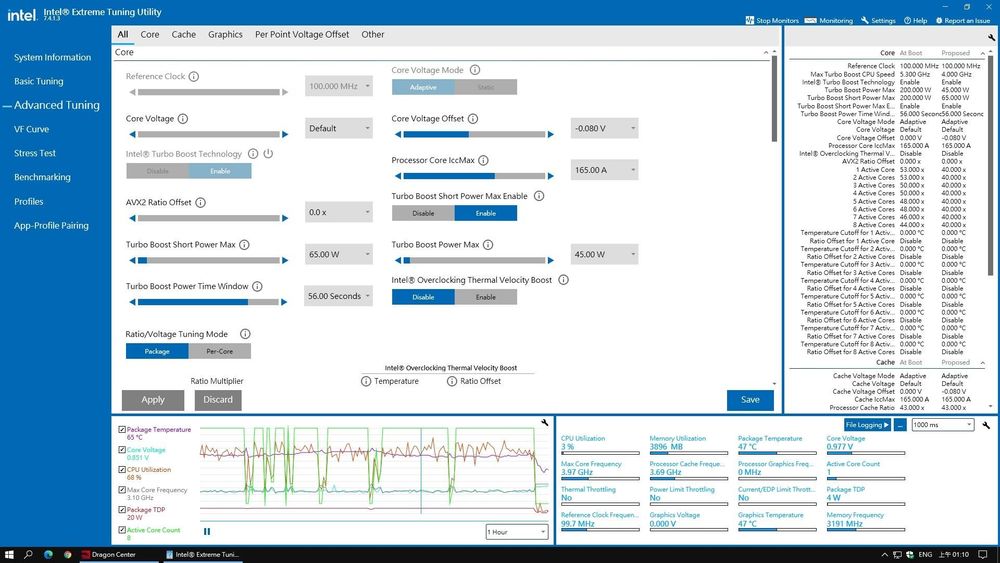This screenshot has height=563, width=1000.
Task: Open AVX2 Ratio Offset 0.0 x dropdown
Action: click(339, 212)
